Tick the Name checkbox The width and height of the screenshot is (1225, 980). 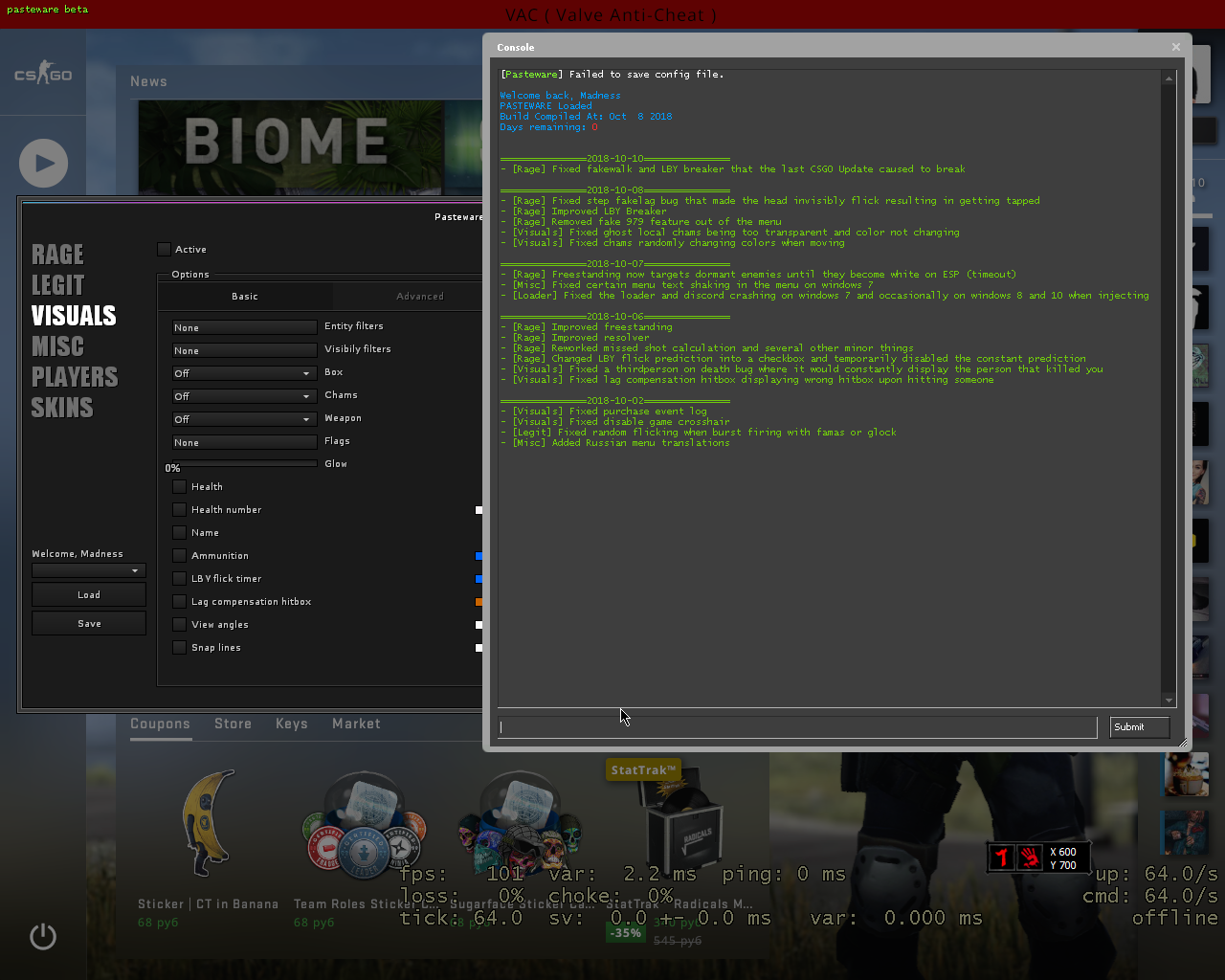click(x=179, y=533)
